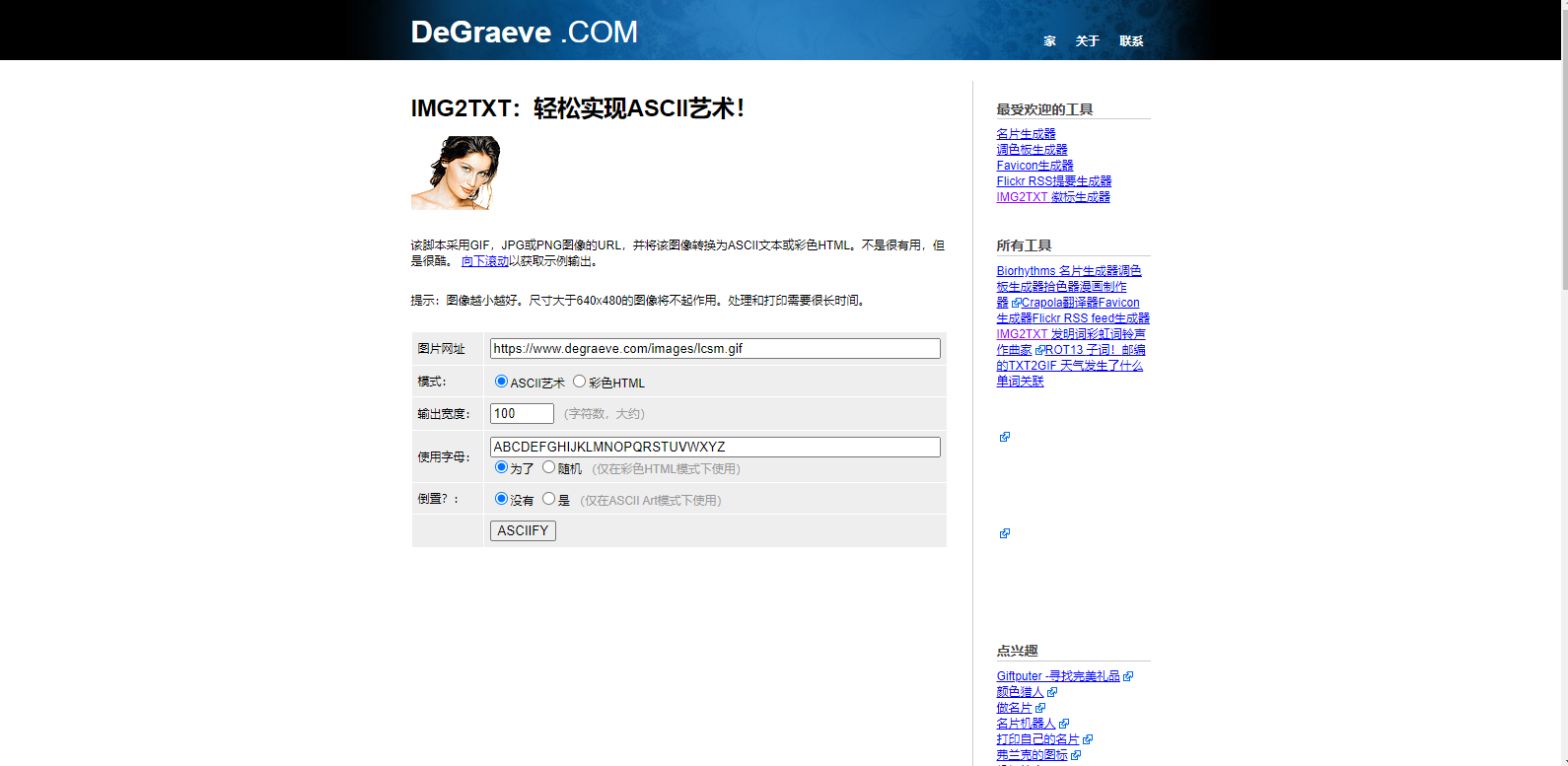Select 是 for the invert option

click(548, 499)
